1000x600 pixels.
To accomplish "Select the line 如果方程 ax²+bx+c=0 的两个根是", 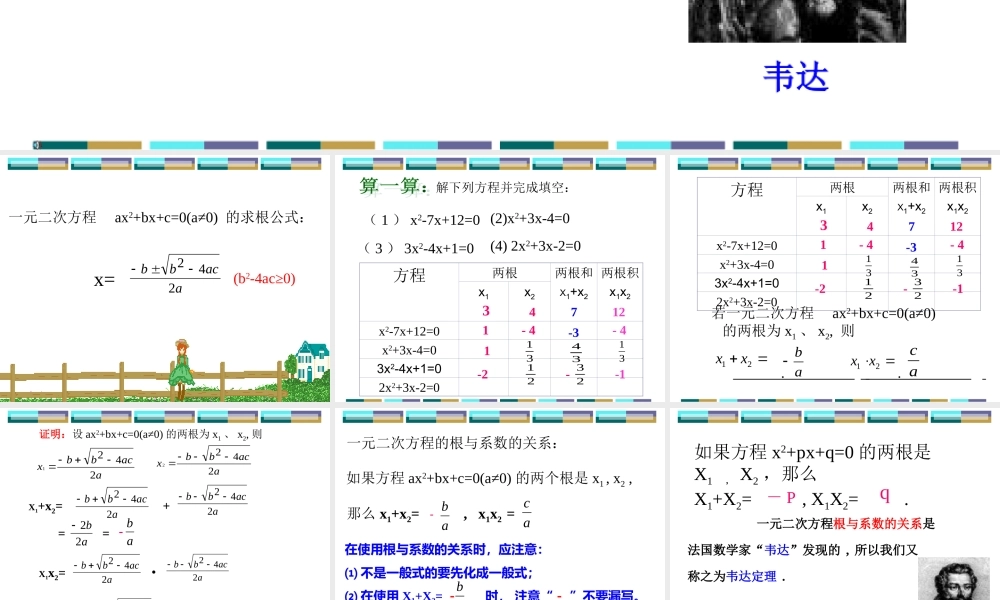I will click(x=489, y=478).
